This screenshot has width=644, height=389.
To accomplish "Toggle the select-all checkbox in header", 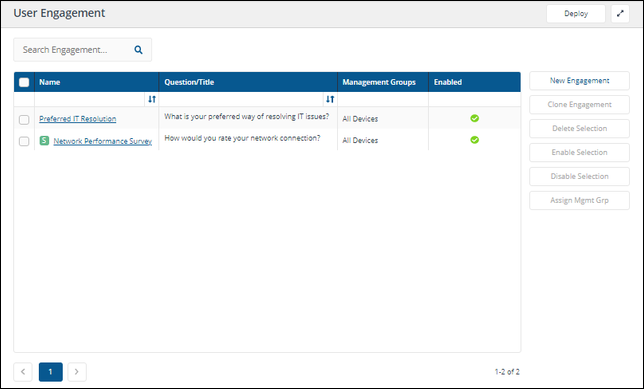I will [24, 82].
